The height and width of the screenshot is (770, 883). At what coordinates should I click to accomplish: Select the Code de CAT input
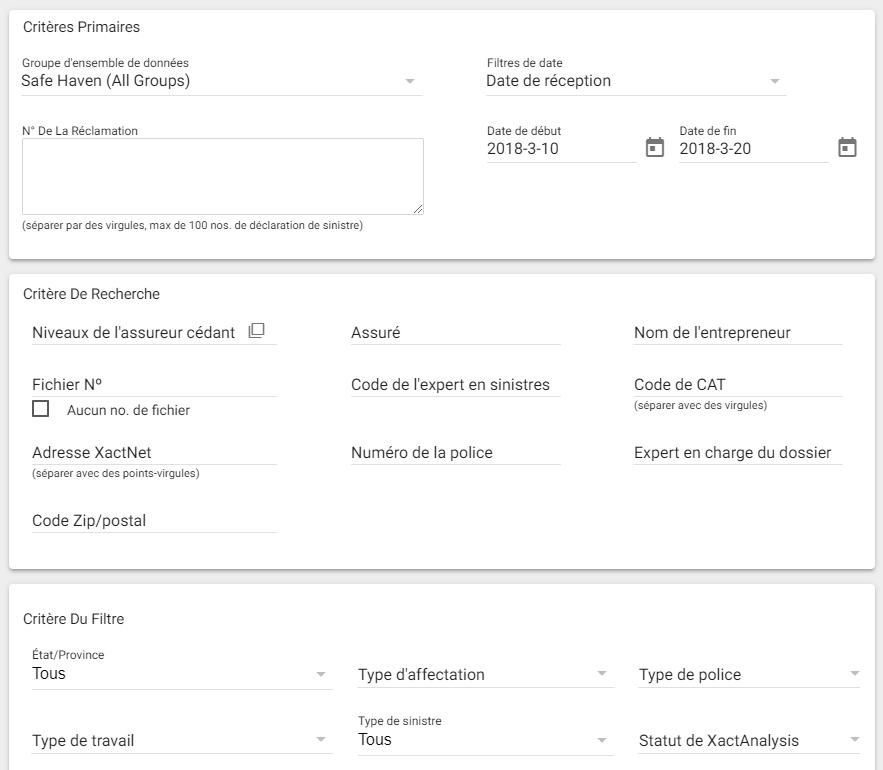(x=737, y=385)
